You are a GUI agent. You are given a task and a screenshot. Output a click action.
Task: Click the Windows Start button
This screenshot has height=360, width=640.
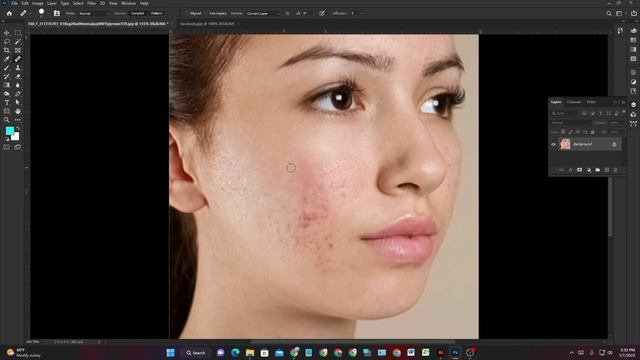171,353
